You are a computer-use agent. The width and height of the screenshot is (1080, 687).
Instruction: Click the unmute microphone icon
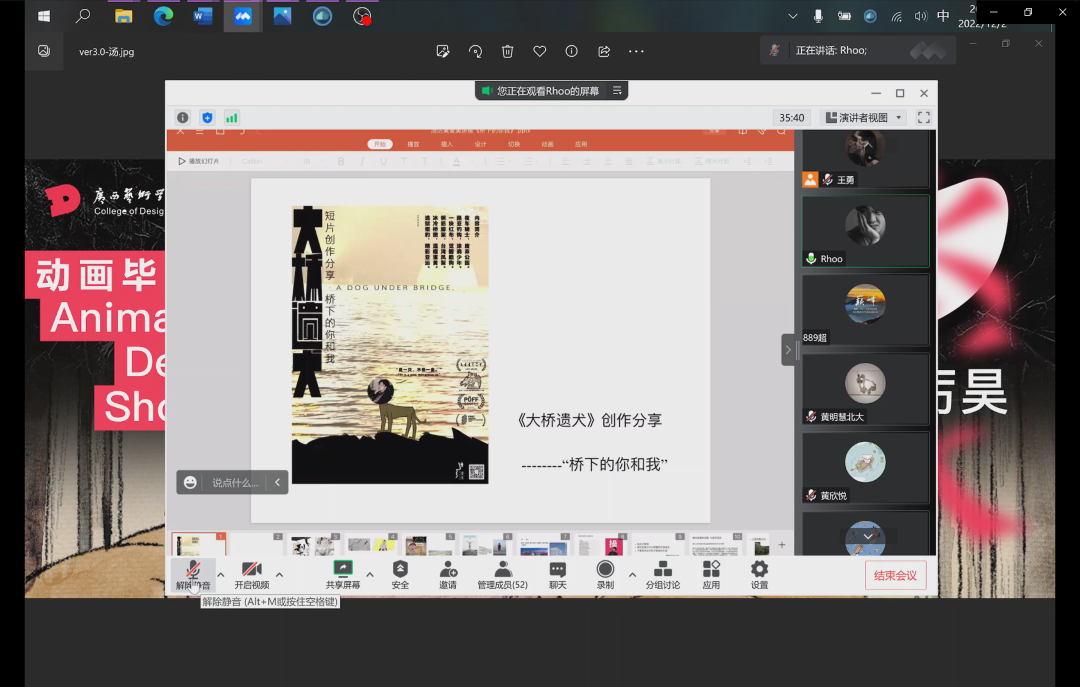point(193,571)
